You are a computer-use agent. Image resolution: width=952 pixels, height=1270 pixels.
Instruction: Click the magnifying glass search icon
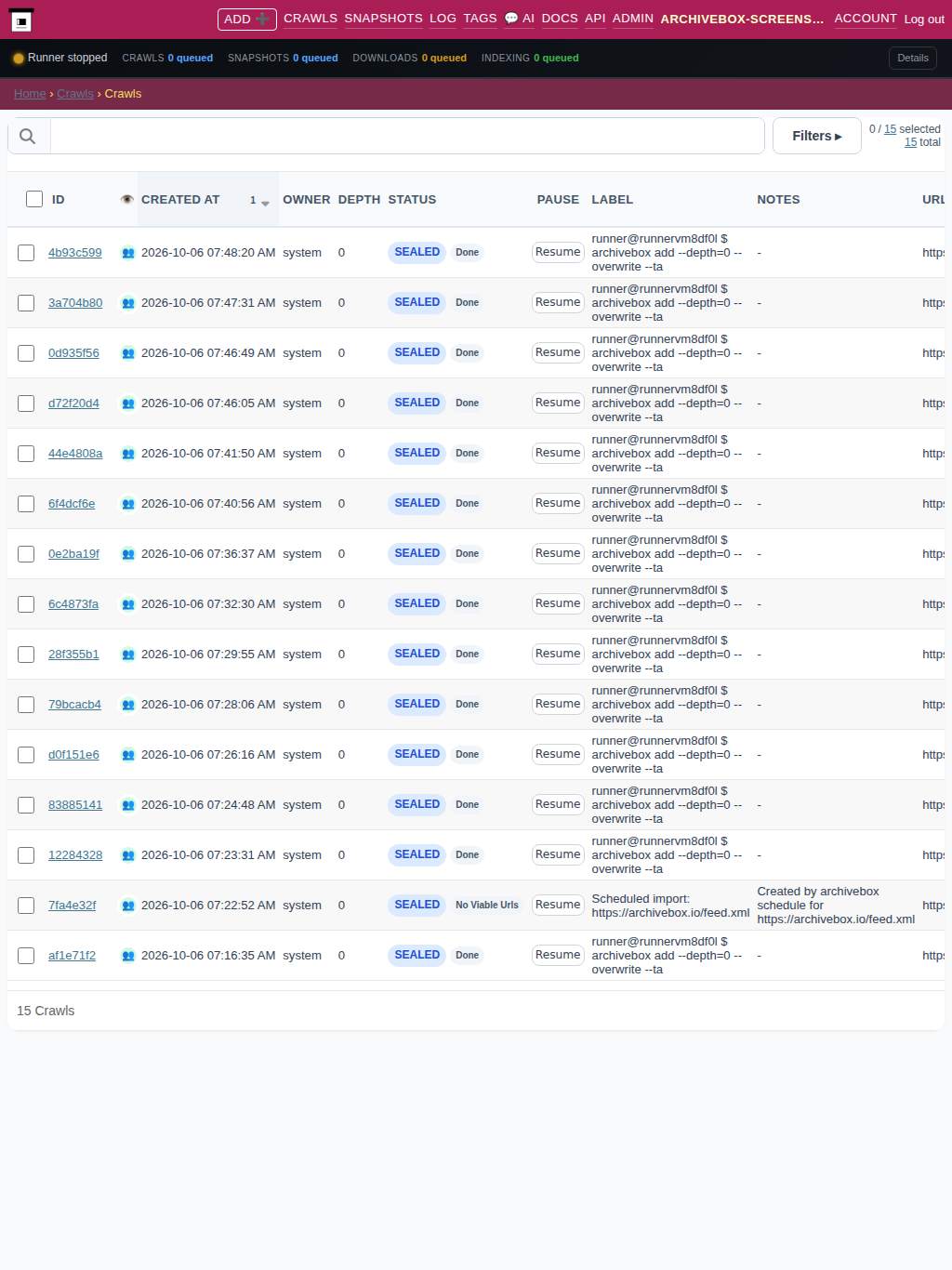[x=28, y=136]
